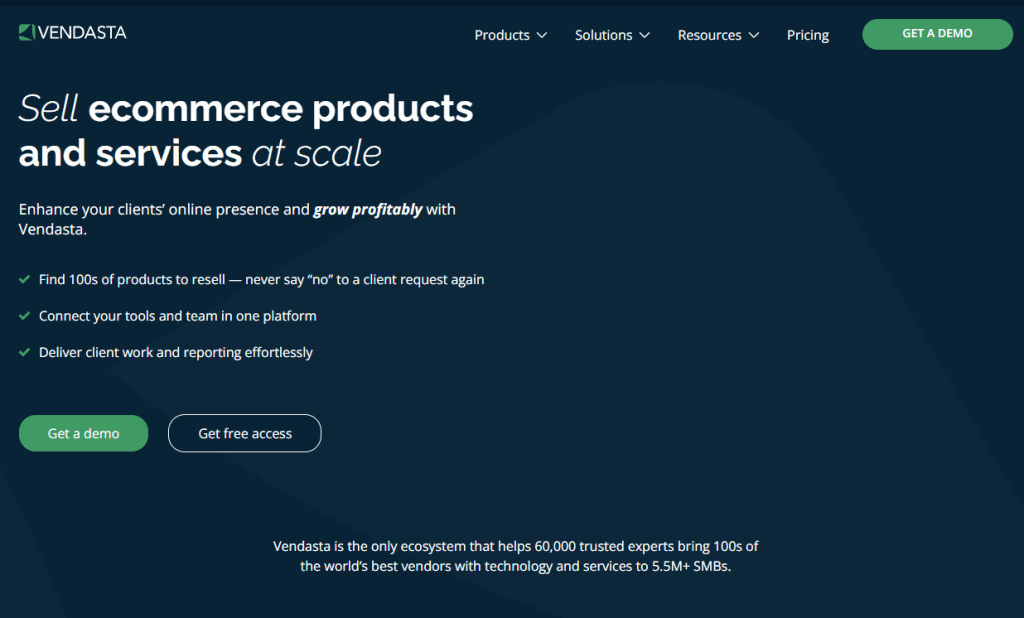
Task: Go to the Pricing page
Action: coord(807,35)
